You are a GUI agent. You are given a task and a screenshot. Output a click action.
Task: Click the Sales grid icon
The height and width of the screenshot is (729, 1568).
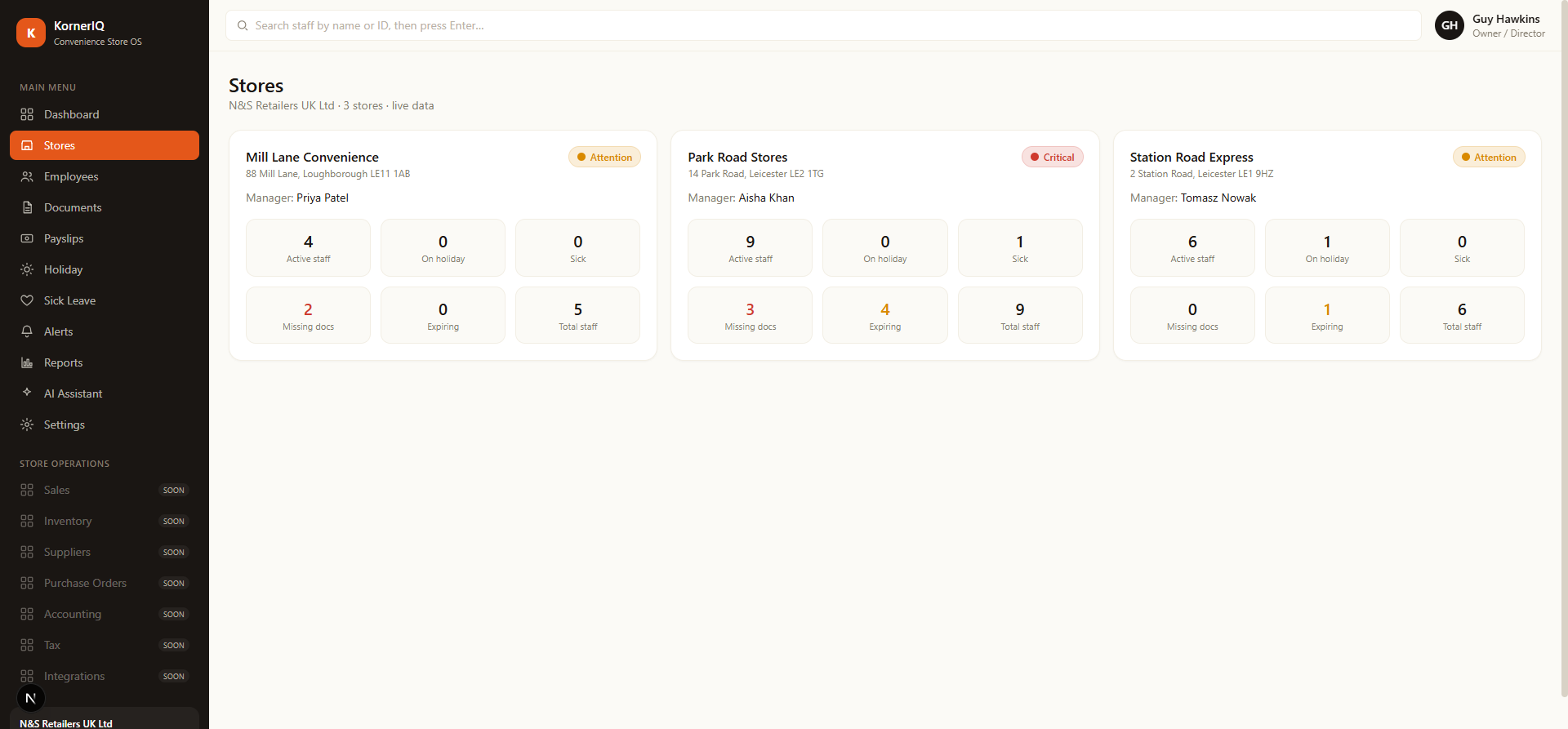tap(27, 490)
